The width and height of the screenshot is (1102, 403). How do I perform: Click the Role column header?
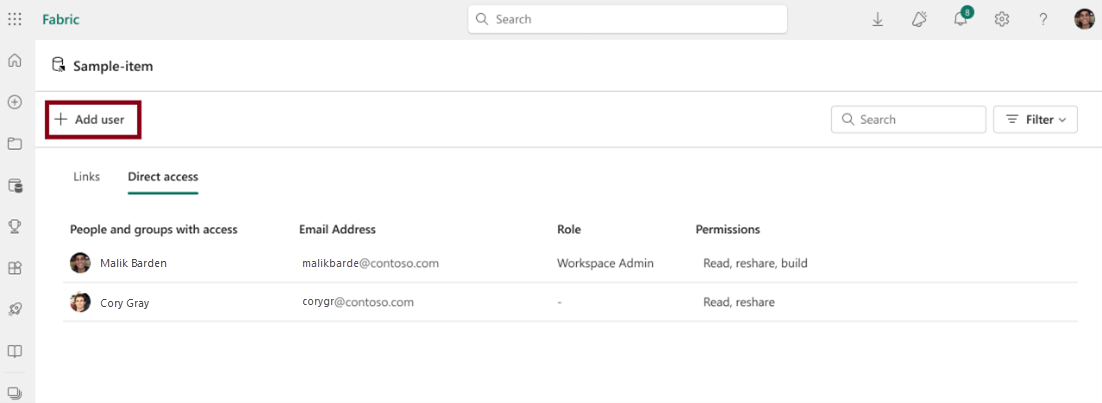[569, 229]
